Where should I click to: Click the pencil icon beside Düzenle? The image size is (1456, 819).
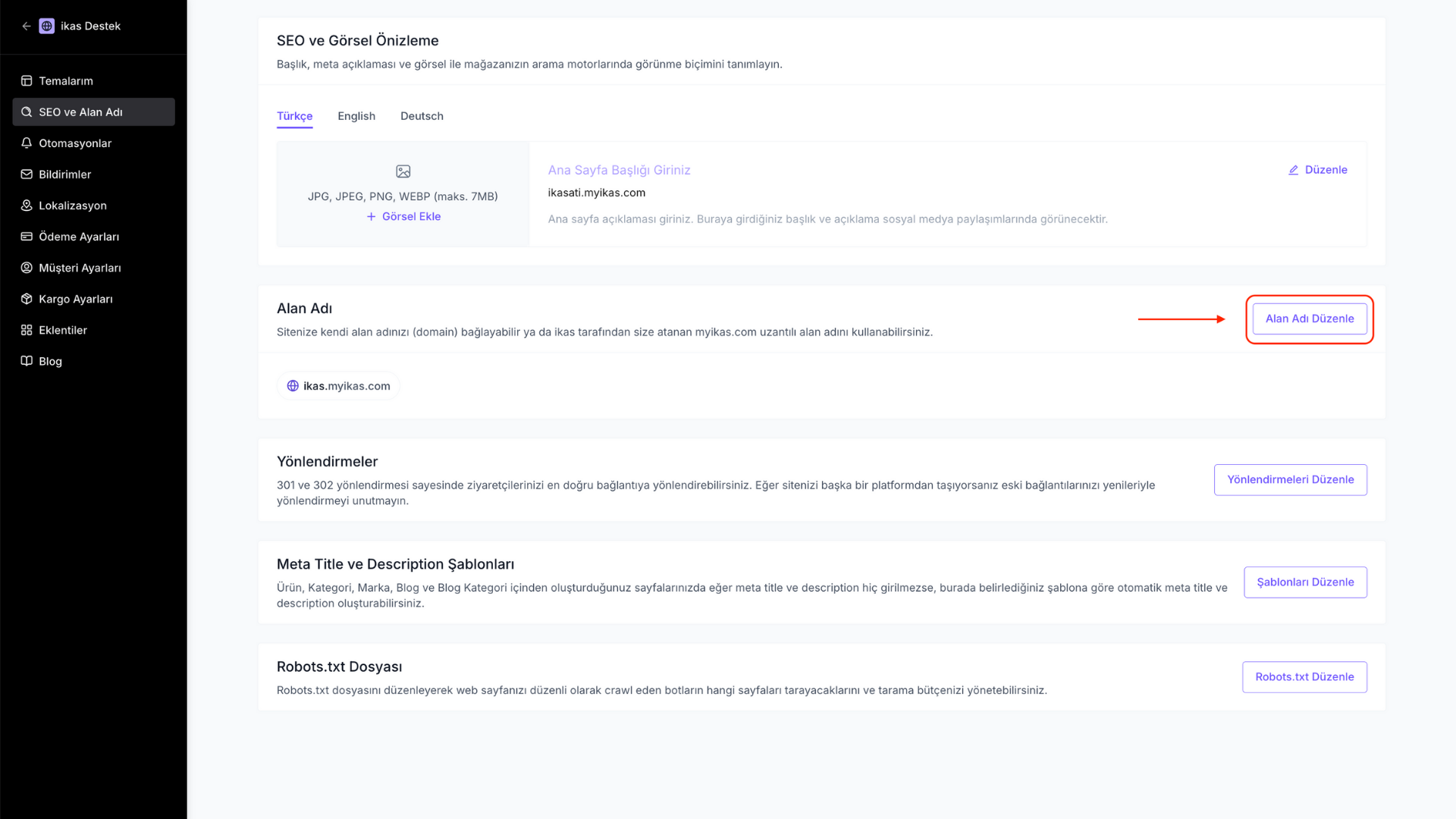1294,170
